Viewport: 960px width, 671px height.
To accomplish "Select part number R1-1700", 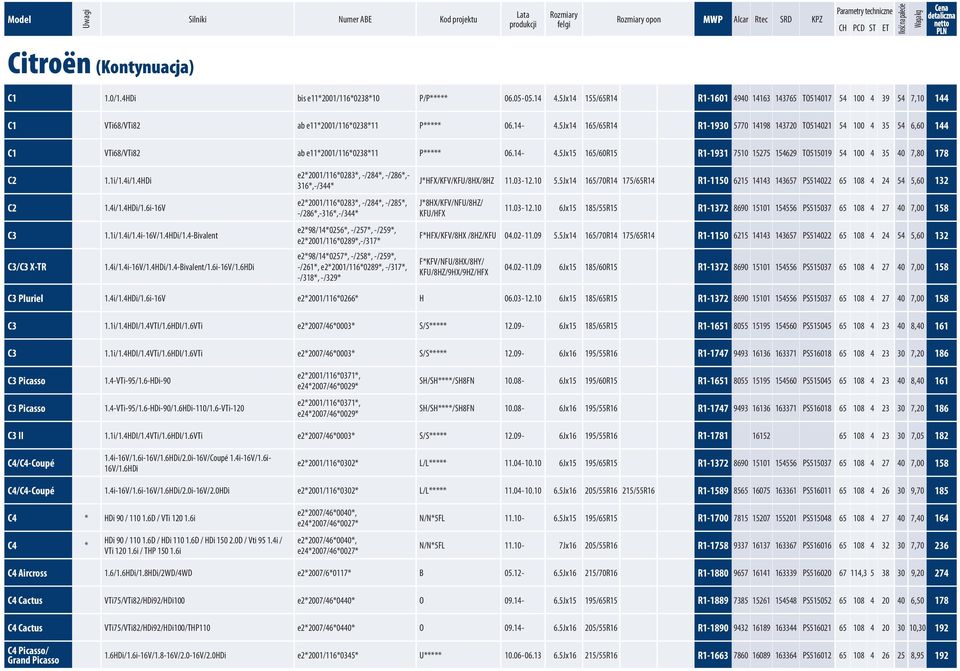I will coord(713,518).
